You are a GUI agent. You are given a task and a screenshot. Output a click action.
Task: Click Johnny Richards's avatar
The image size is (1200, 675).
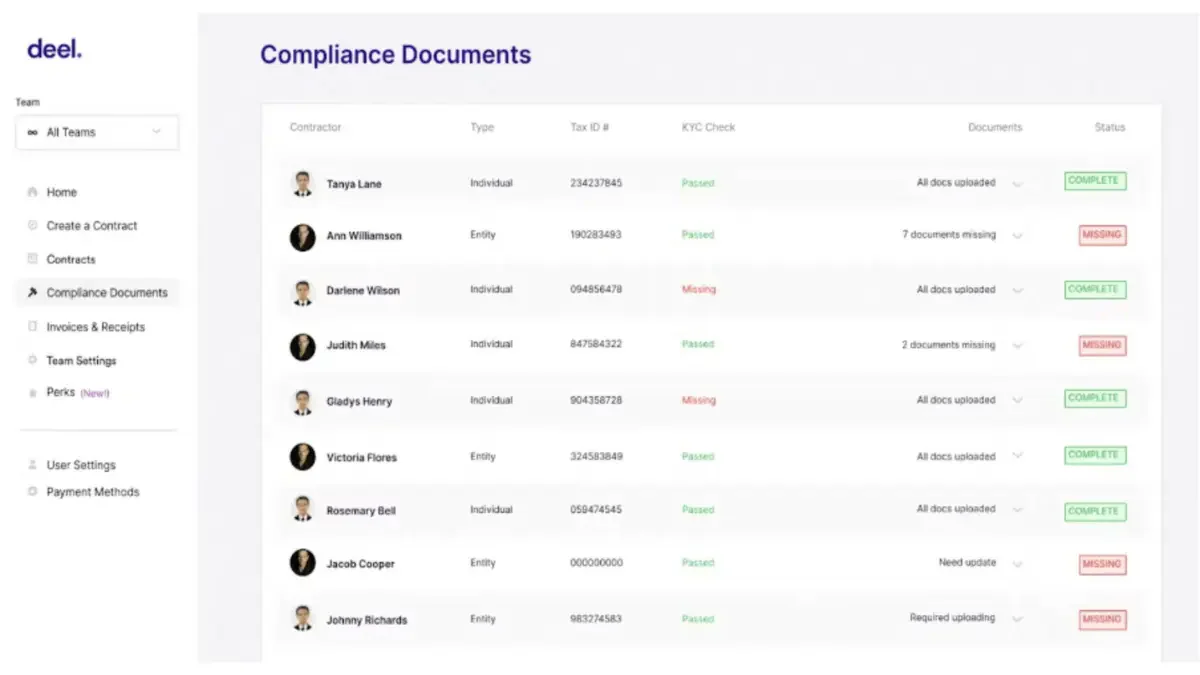[x=302, y=619]
